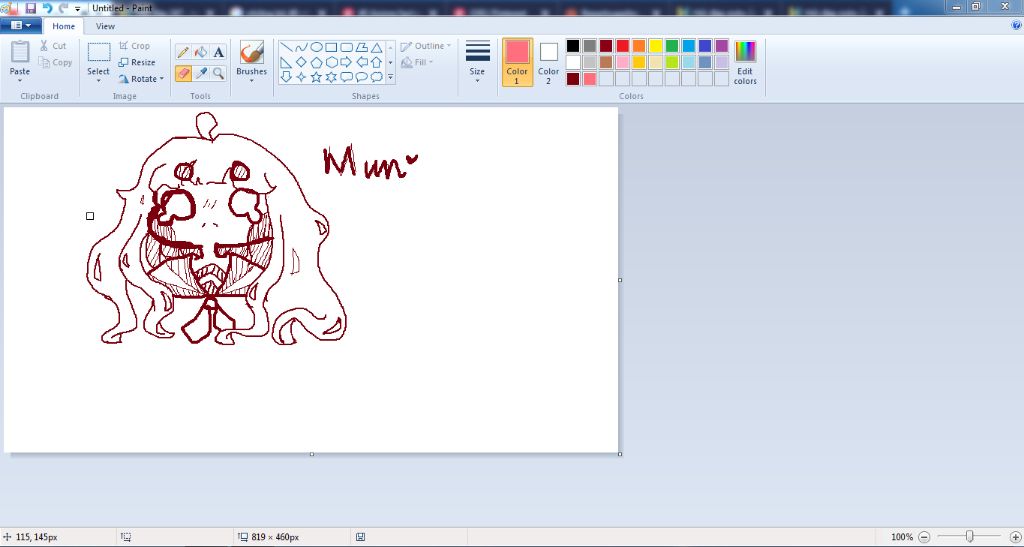Viewport: 1024px width, 547px height.
Task: Click the zoom out minus button
Action: 924,537
